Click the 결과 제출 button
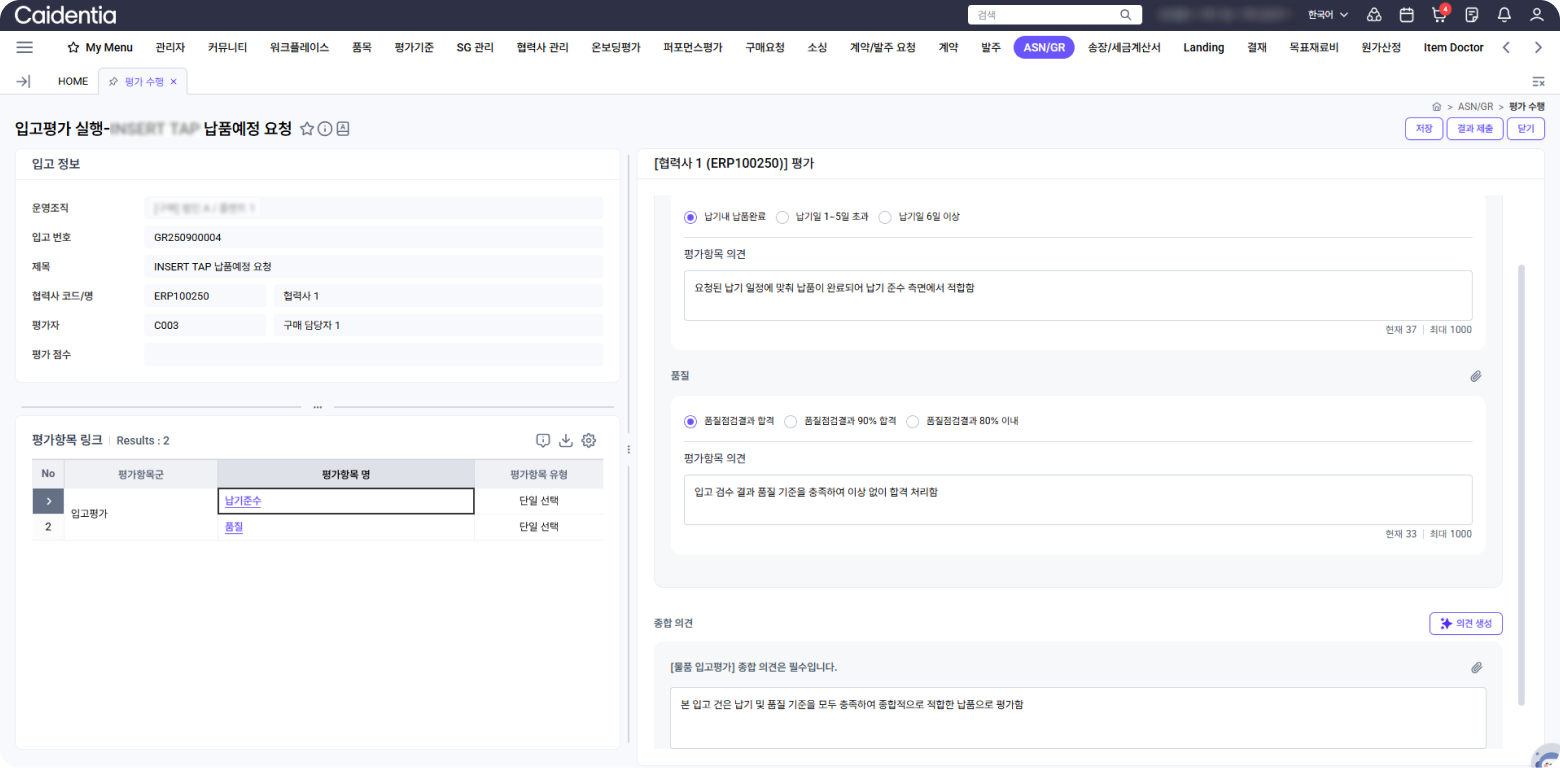Viewport: 1560px width, 768px height. [1474, 129]
